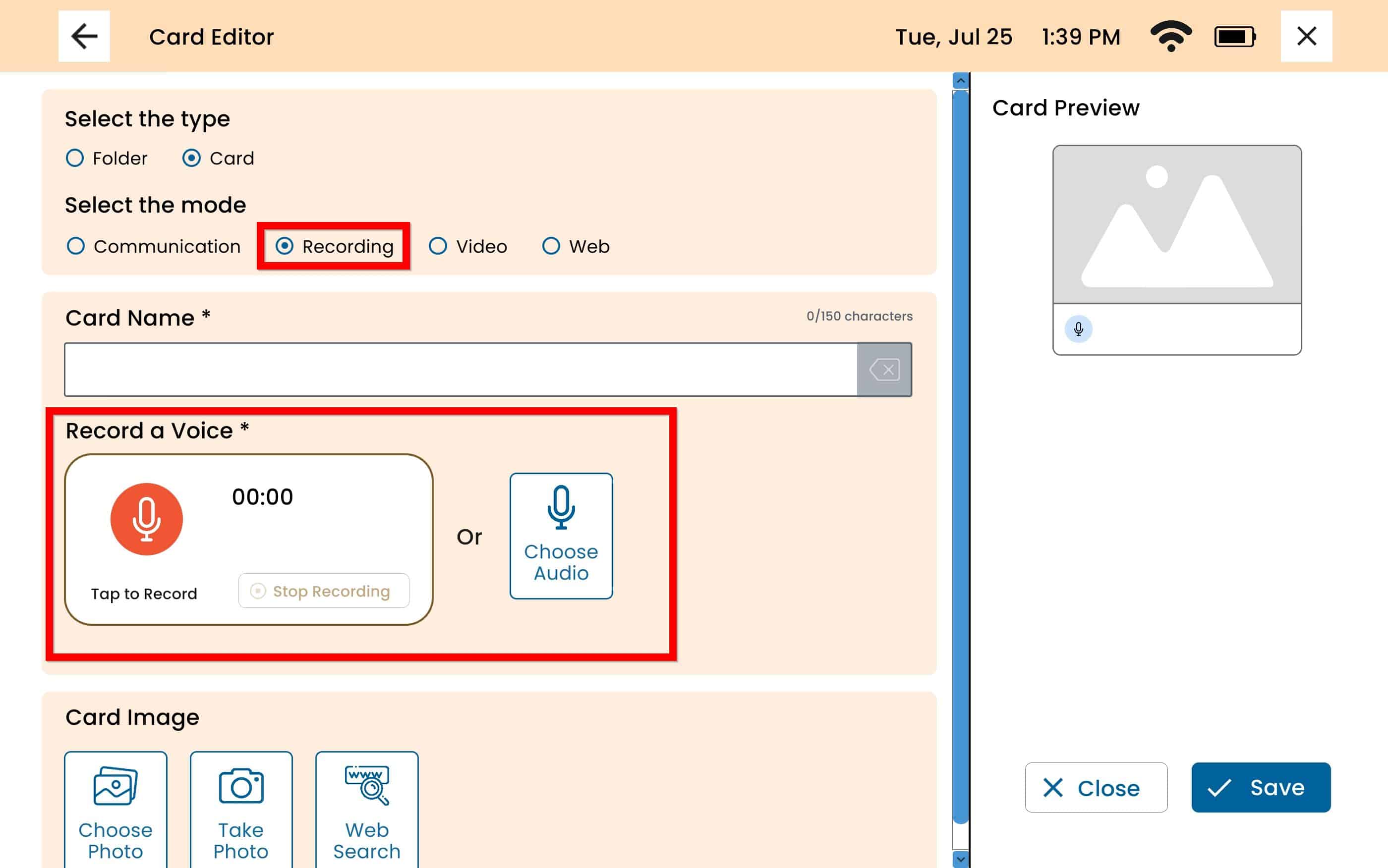
Task: Open Web Search for card image
Action: [x=366, y=809]
